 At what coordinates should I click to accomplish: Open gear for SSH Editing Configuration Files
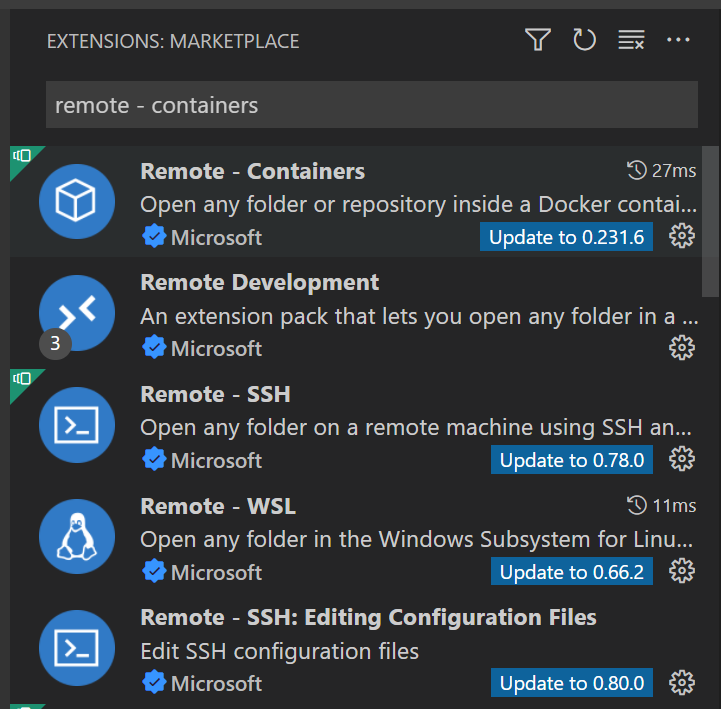(681, 684)
